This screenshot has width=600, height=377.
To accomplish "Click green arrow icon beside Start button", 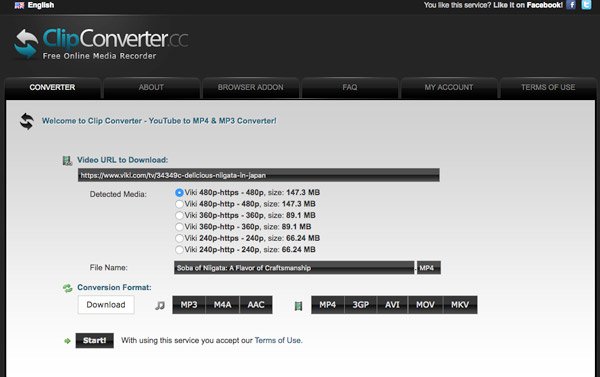I will coord(67,341).
